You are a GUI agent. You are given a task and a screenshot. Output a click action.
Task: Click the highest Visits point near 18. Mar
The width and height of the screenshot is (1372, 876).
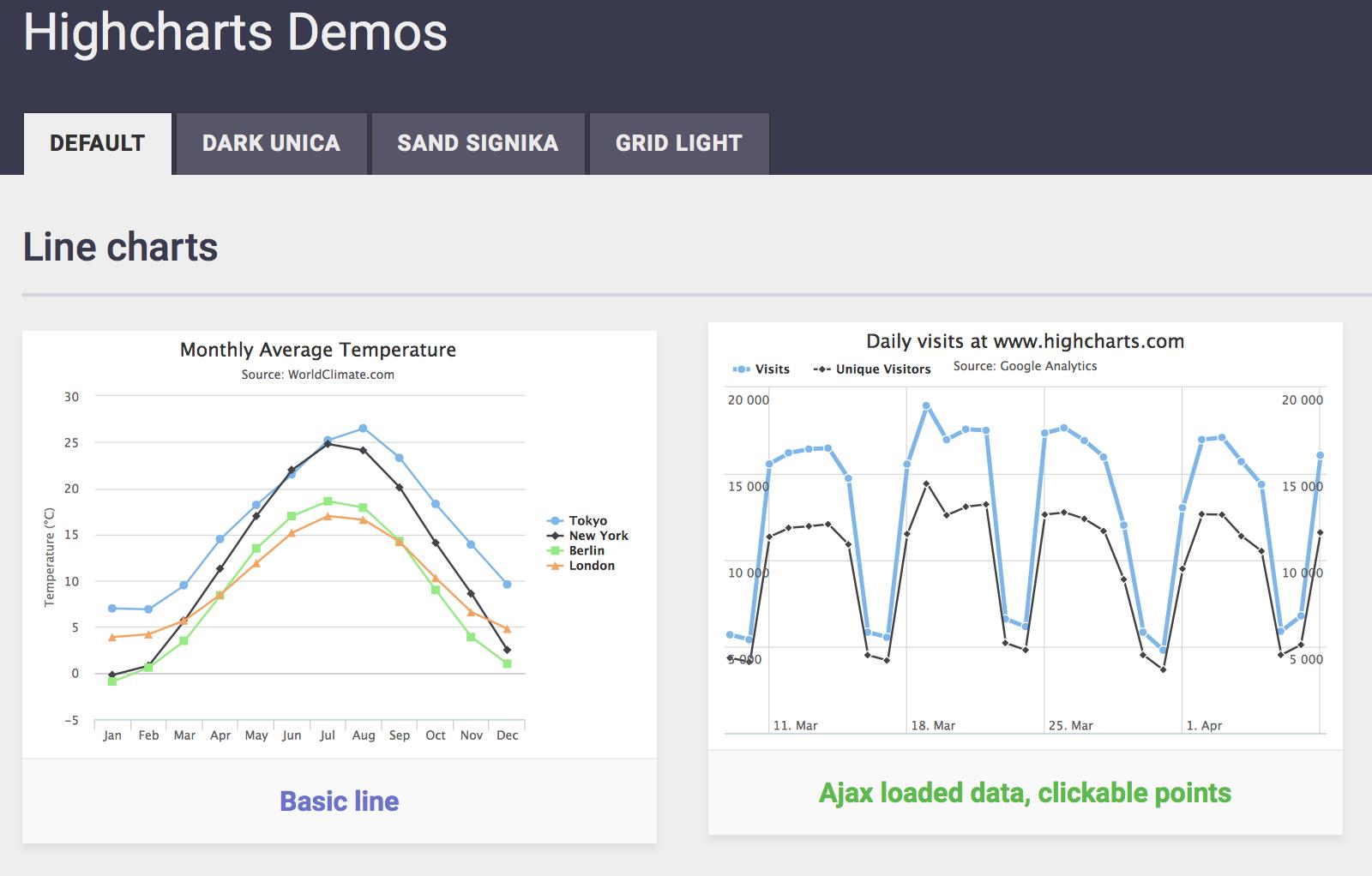[x=924, y=405]
